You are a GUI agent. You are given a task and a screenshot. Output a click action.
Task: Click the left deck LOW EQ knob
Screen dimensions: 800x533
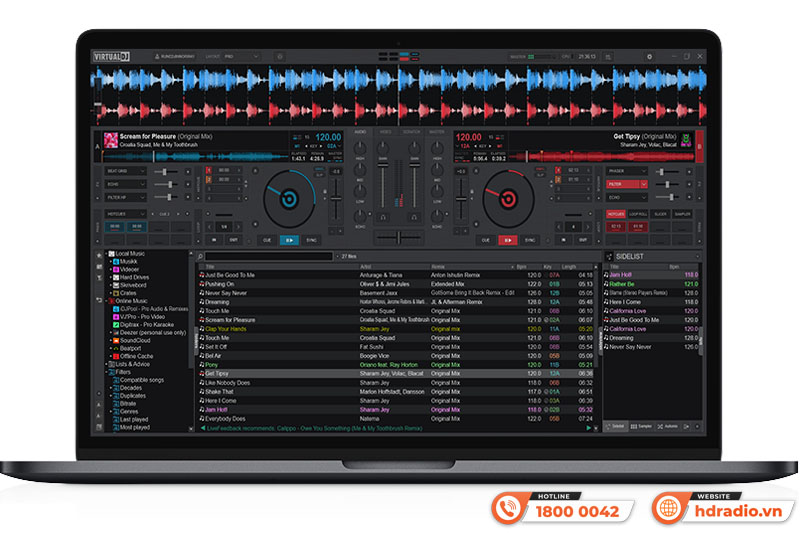(360, 191)
